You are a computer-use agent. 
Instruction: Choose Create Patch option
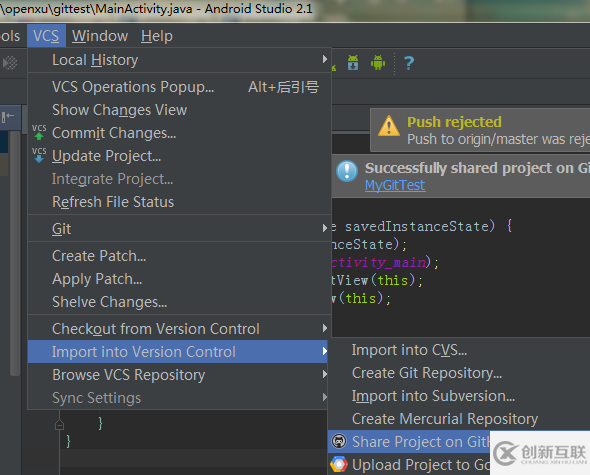tap(179, 256)
